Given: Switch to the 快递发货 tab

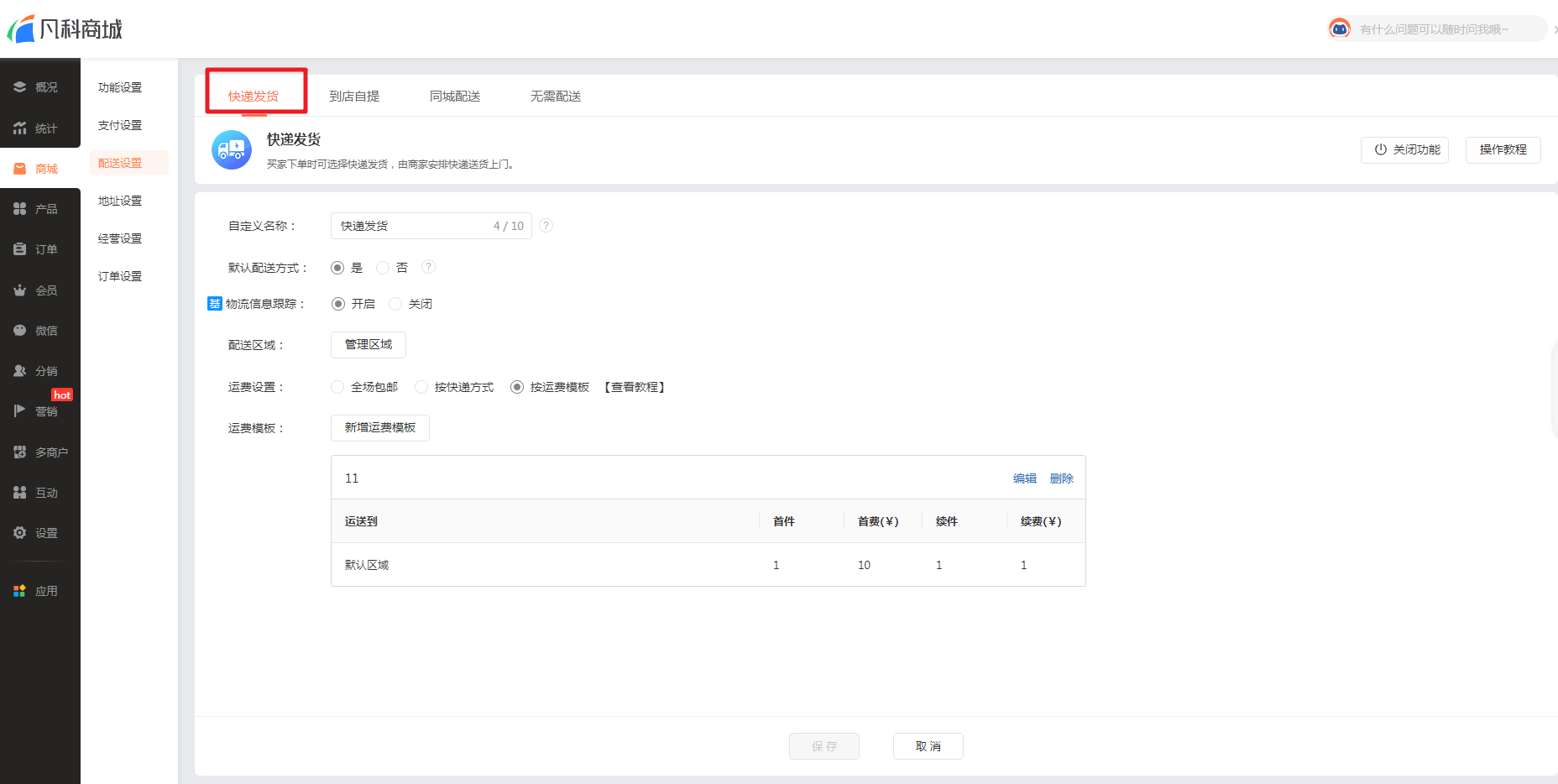Looking at the screenshot, I should click(254, 96).
